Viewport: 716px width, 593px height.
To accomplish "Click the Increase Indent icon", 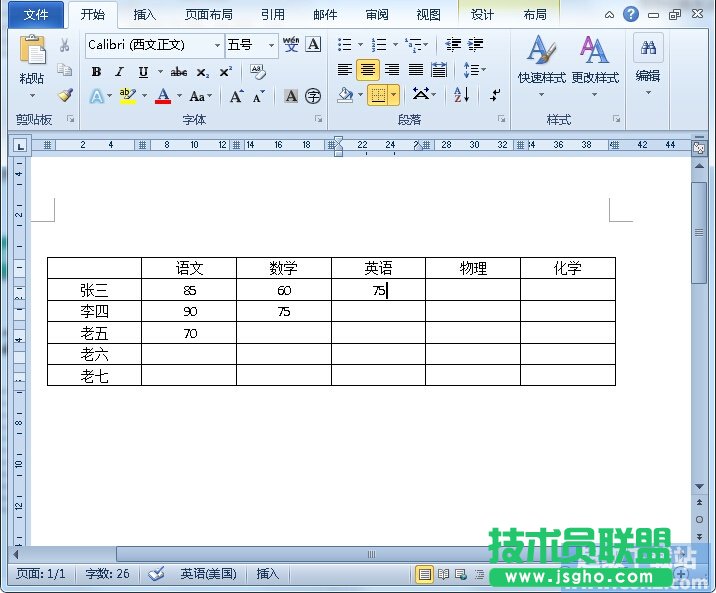I will coord(475,45).
